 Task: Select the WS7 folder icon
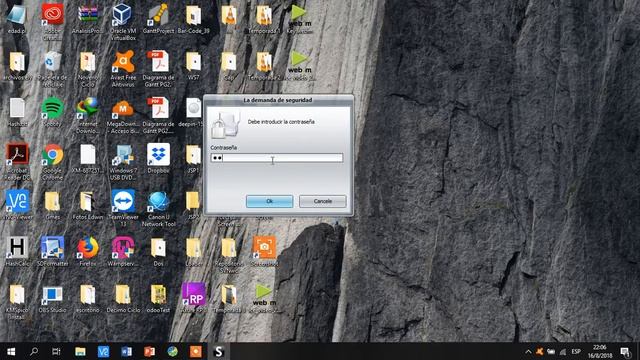(193, 65)
